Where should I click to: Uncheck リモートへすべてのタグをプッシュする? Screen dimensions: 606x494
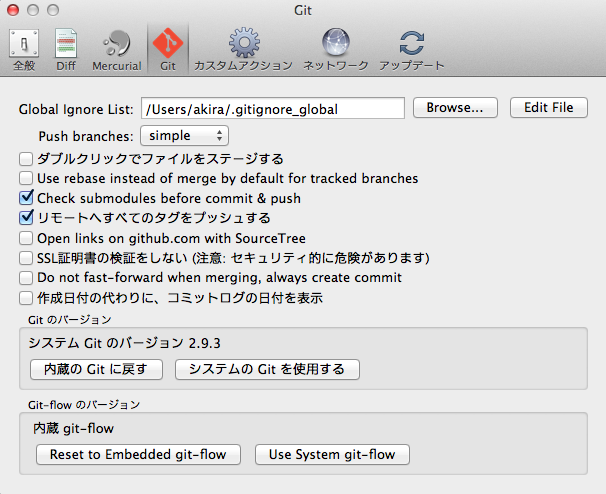[26, 218]
